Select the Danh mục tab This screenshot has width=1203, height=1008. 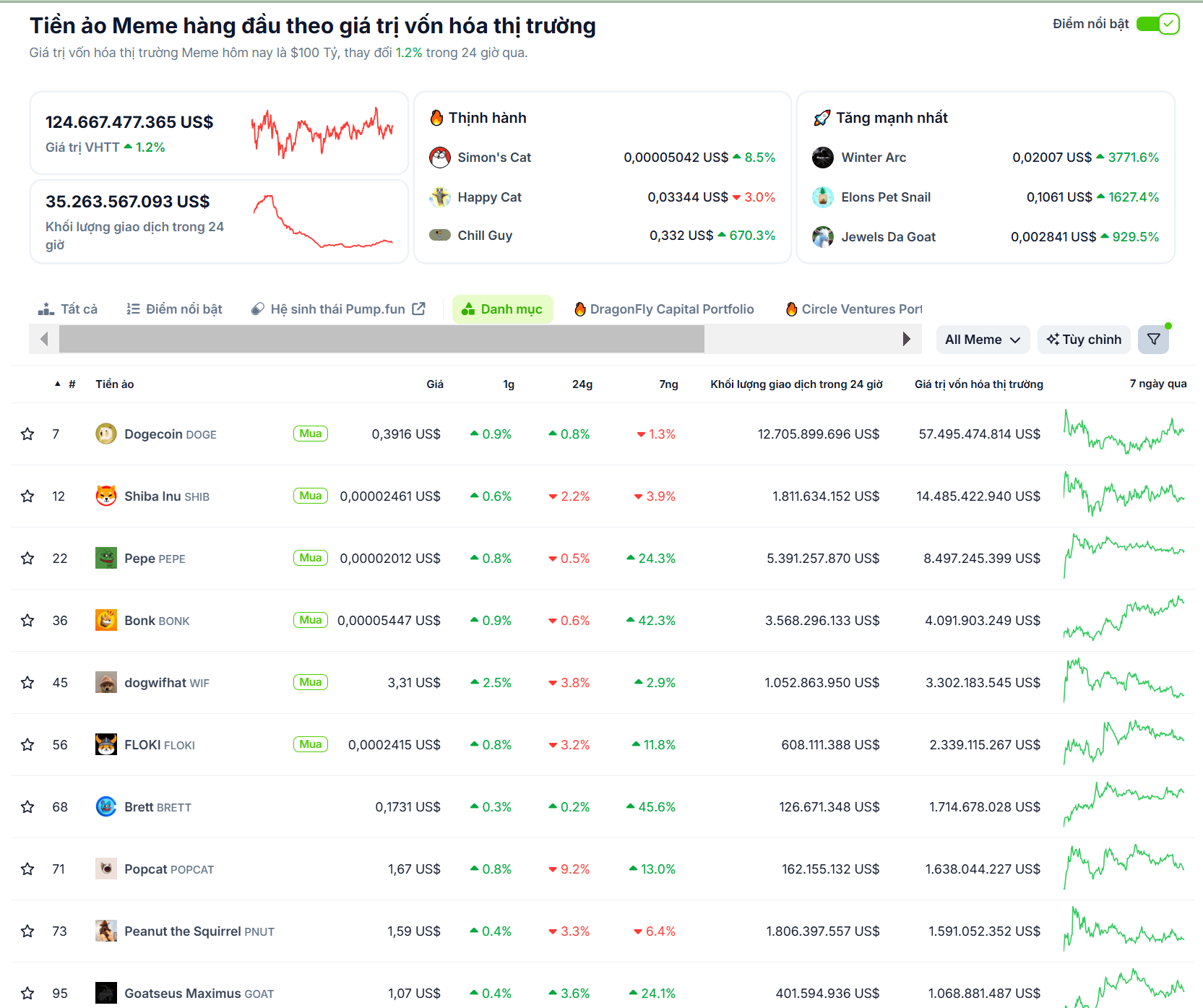pyautogui.click(x=502, y=309)
